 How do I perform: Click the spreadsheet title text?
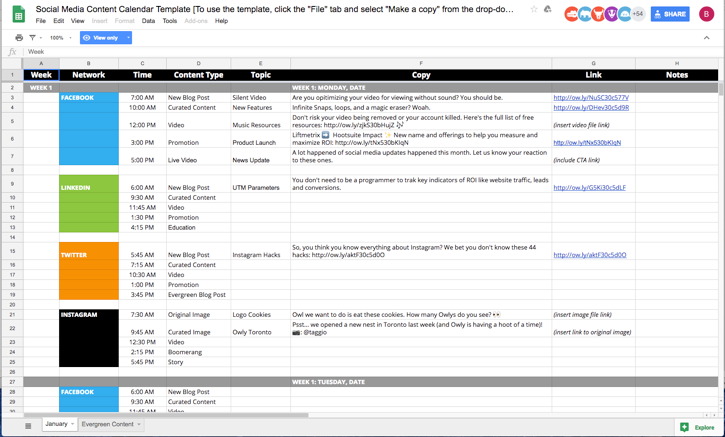(x=274, y=9)
